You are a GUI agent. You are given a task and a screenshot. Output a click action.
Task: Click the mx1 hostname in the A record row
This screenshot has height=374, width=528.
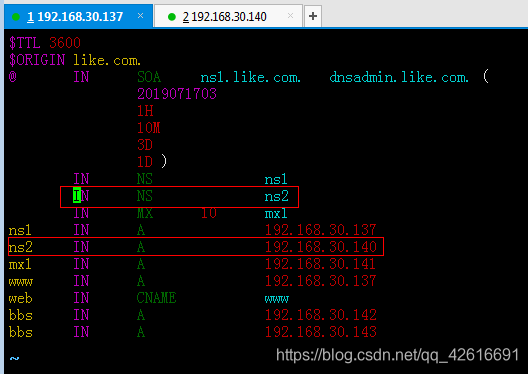click(20, 264)
